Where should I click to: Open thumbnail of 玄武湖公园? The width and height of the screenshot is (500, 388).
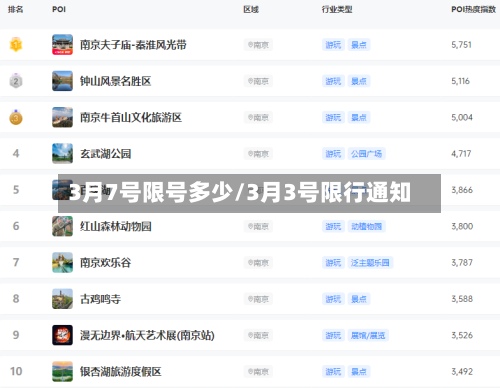pos(62,154)
